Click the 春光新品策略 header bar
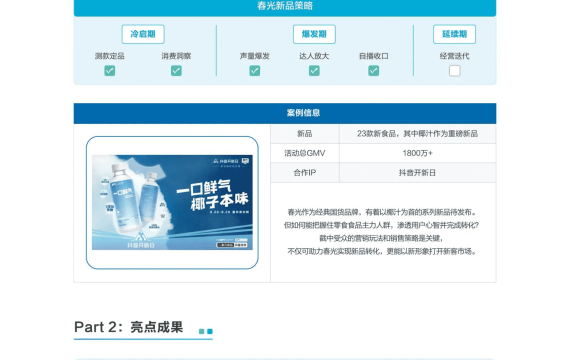This screenshot has width=570, height=360. (285, 8)
